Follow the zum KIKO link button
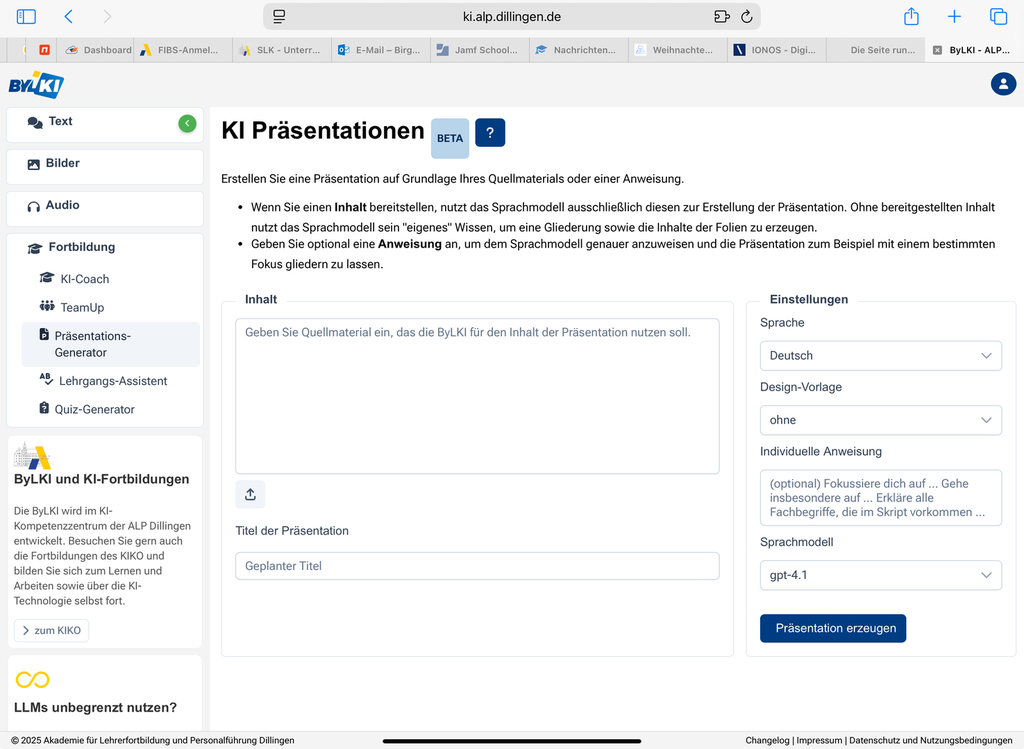Image resolution: width=1024 pixels, height=749 pixels. coord(52,631)
